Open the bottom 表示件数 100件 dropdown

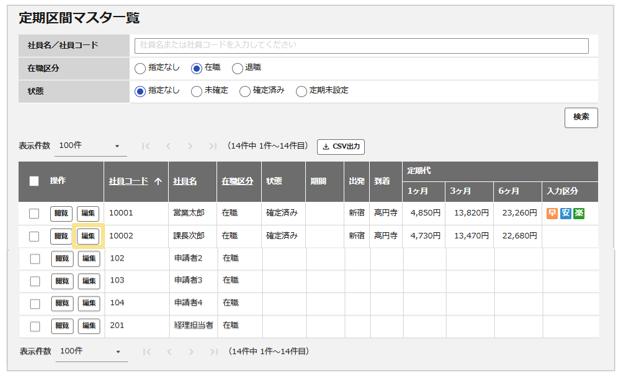(x=91, y=352)
